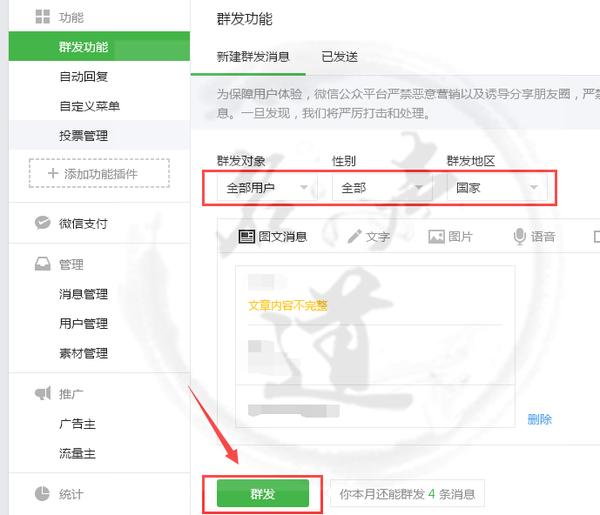Switch to the 新建群发消息 tab
This screenshot has height=515, width=600.
tap(253, 57)
